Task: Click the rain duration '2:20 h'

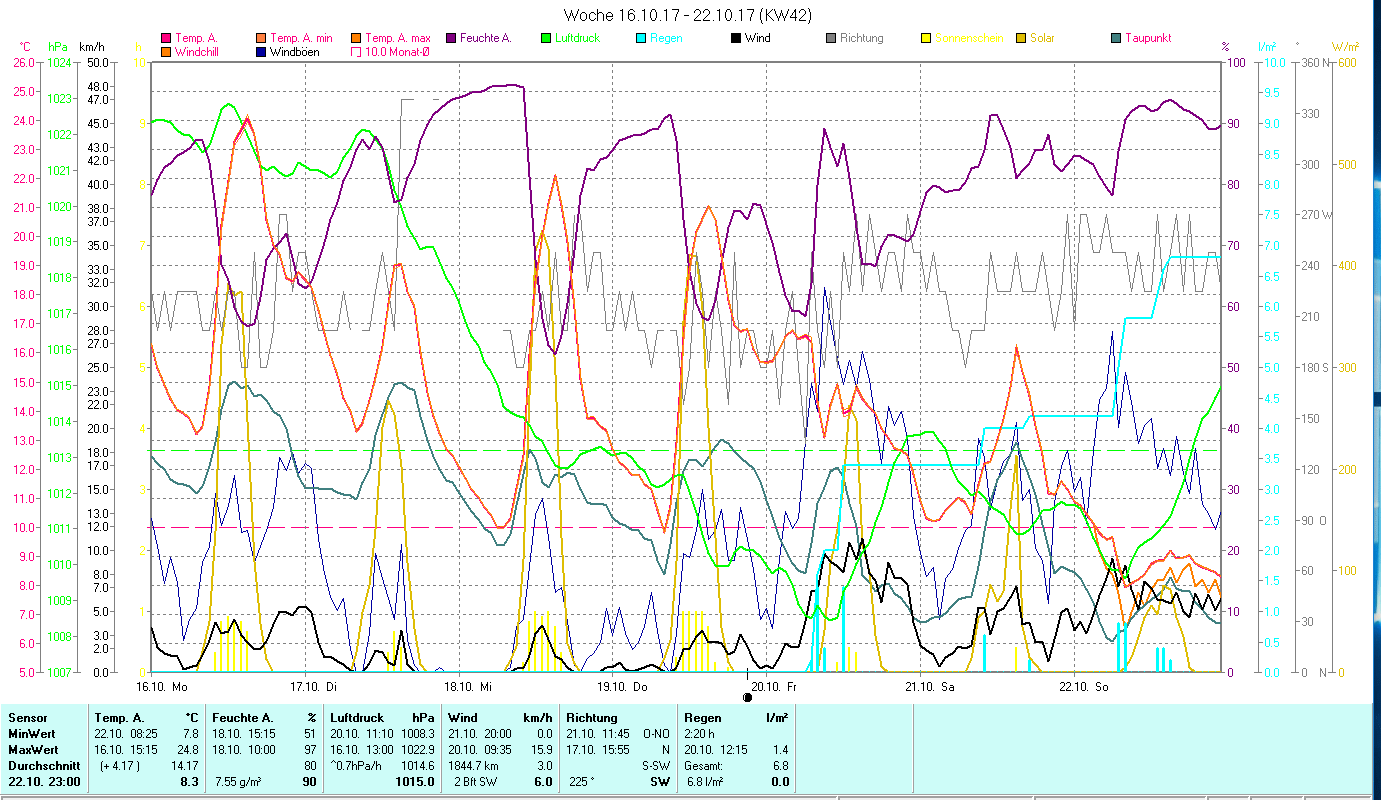Action: coord(700,734)
